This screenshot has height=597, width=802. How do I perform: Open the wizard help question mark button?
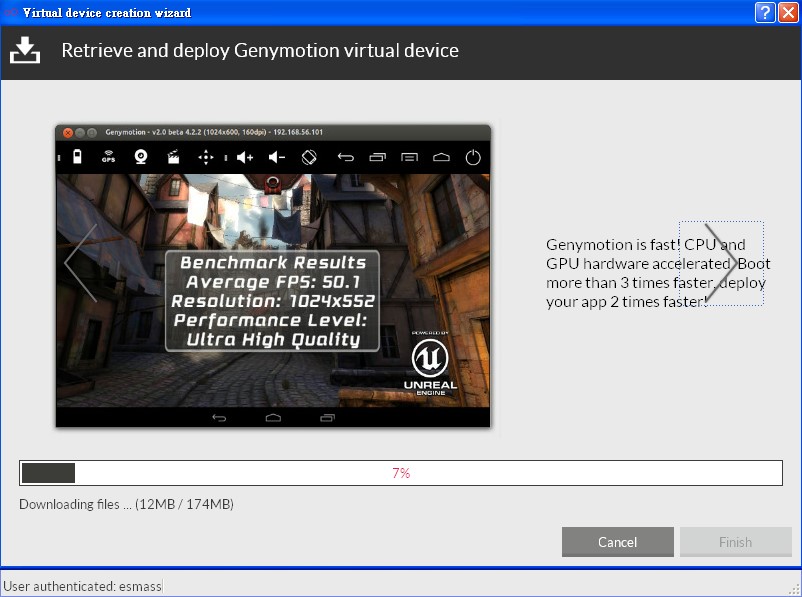765,13
